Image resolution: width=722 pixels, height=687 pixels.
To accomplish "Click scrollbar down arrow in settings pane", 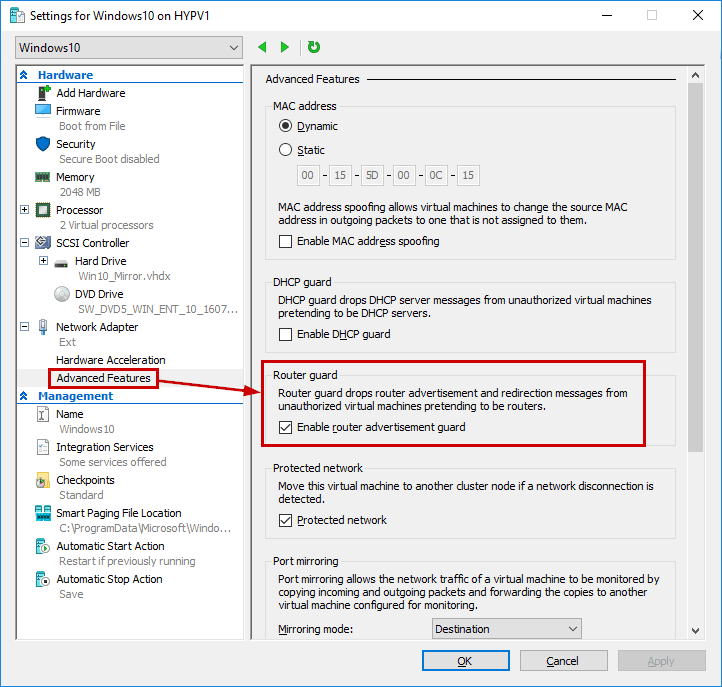I will click(x=695, y=630).
